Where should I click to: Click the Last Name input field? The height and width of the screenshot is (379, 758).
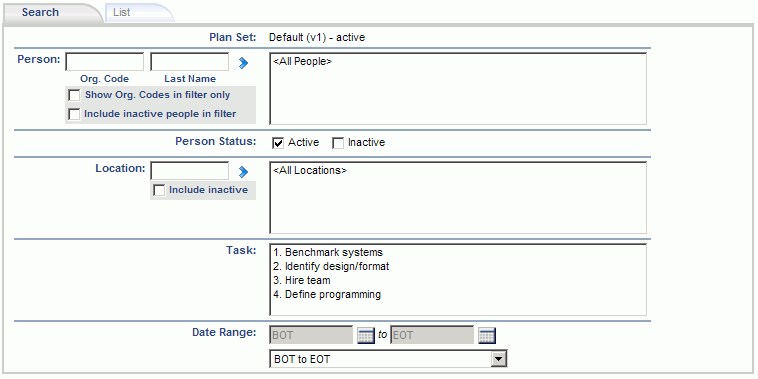190,62
